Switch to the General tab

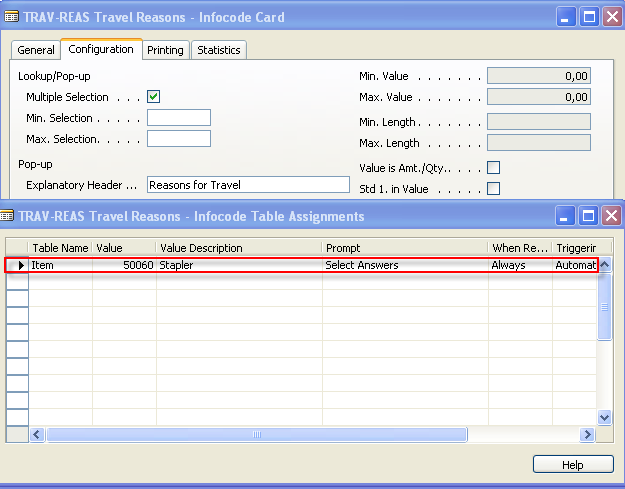pos(36,50)
